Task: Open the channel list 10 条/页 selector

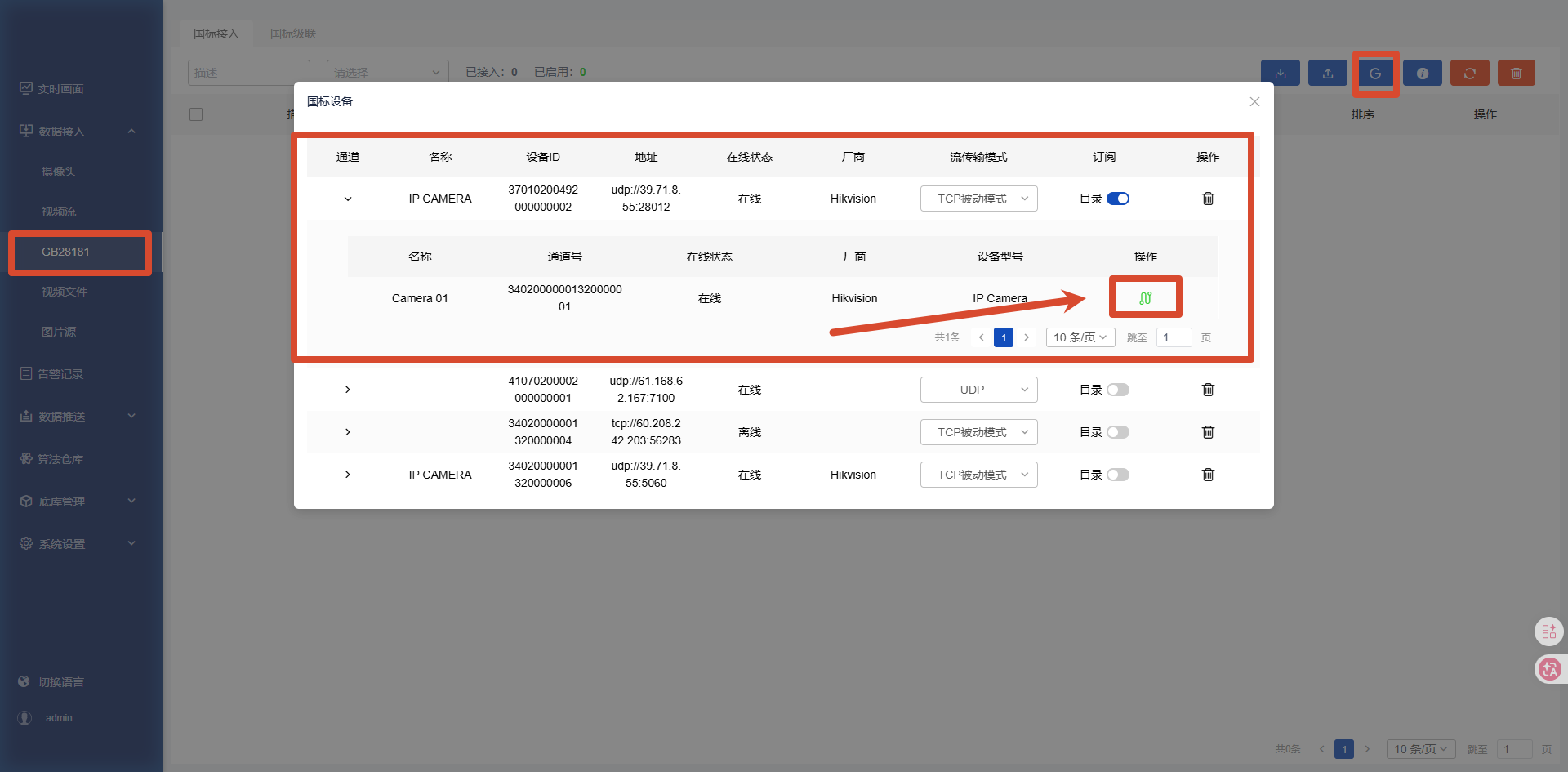Action: pos(1080,337)
